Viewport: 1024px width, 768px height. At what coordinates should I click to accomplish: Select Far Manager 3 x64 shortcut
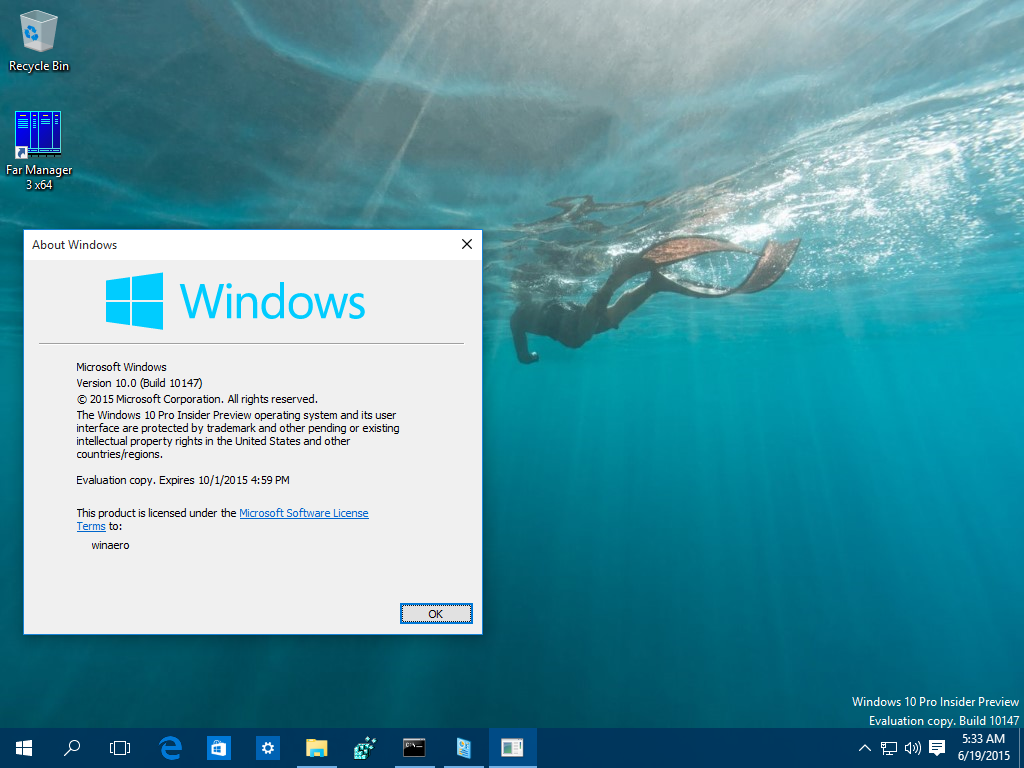click(39, 151)
